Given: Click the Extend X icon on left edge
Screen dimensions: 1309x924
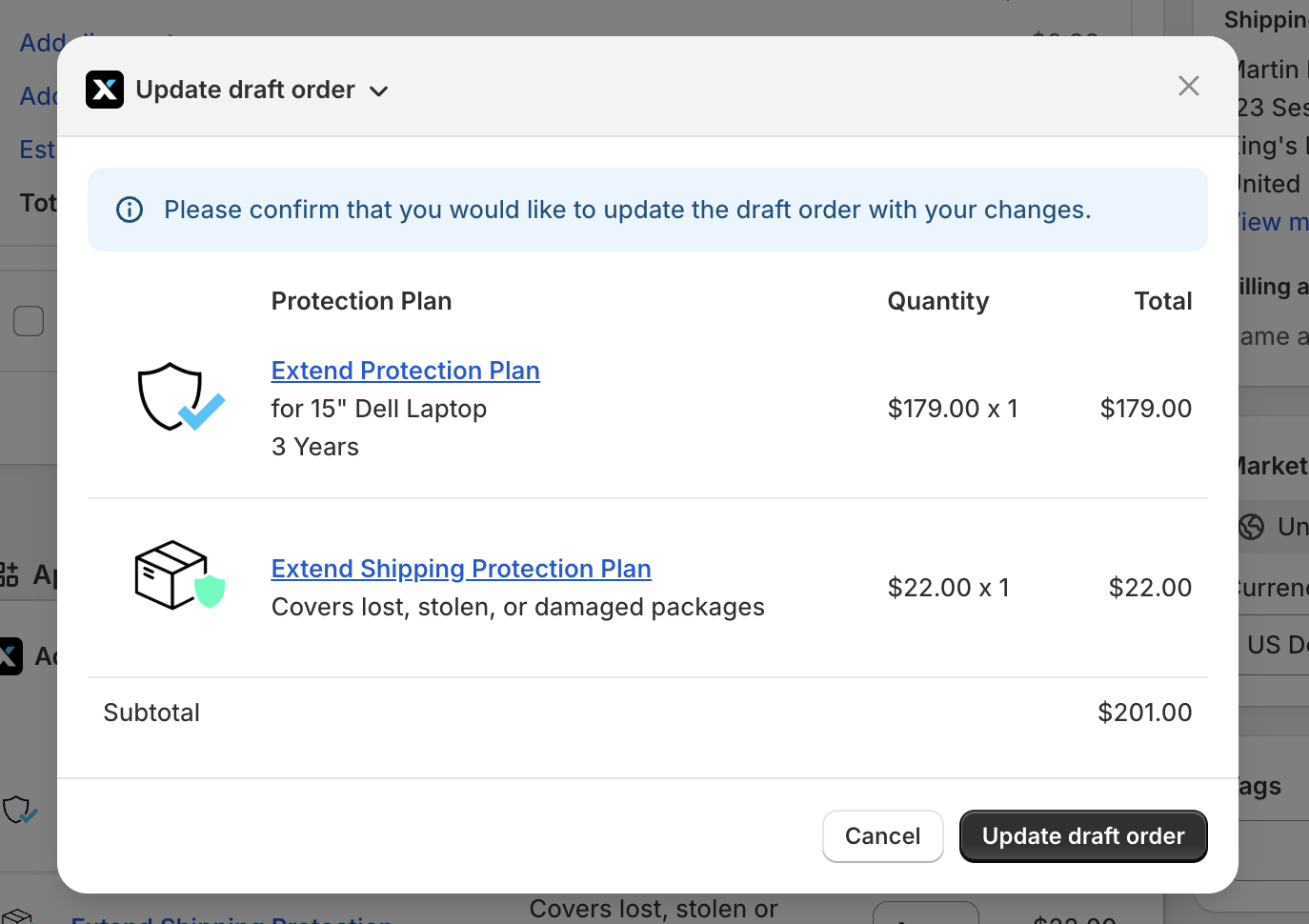Looking at the screenshot, I should point(10,656).
